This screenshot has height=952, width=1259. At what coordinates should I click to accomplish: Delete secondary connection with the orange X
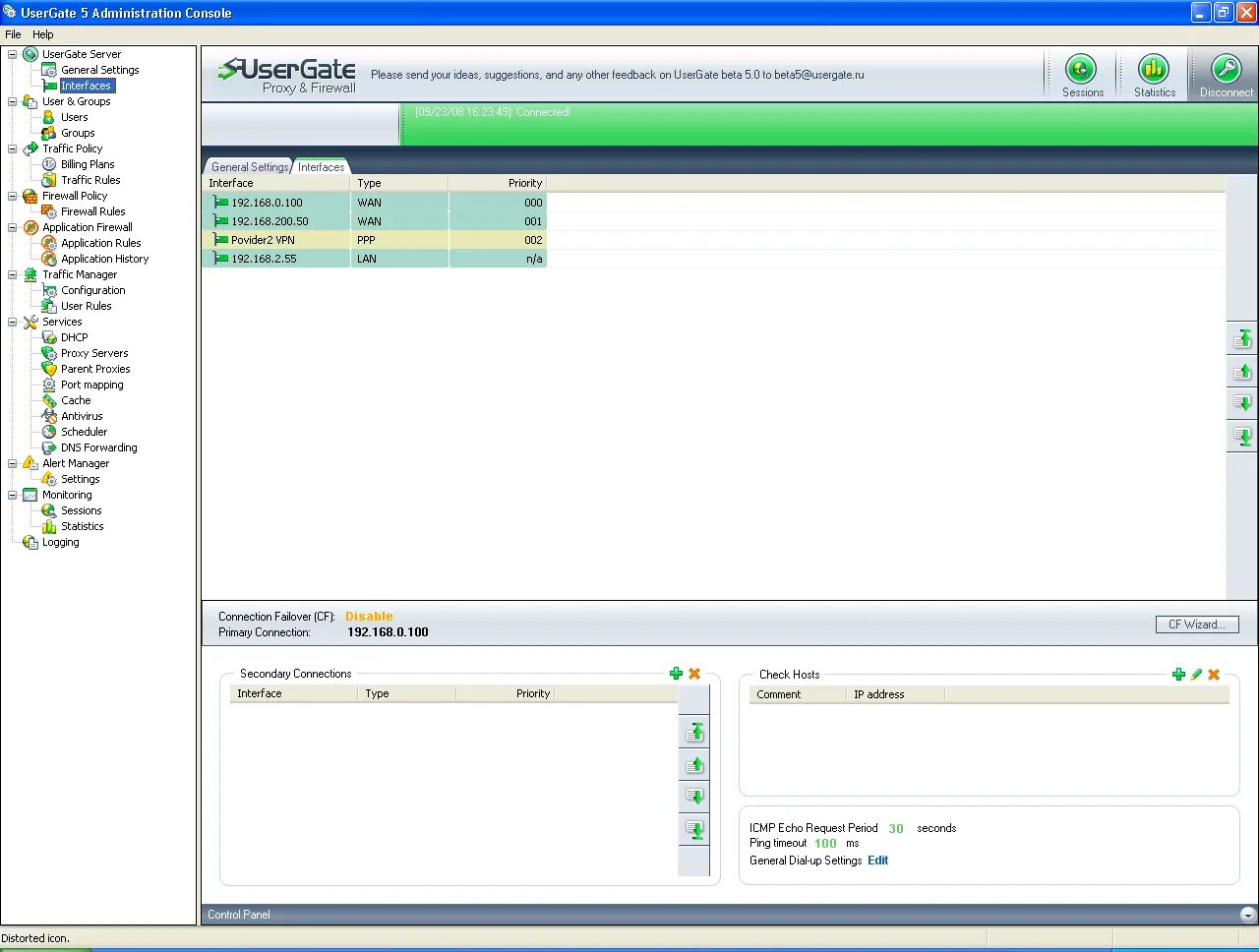click(694, 674)
